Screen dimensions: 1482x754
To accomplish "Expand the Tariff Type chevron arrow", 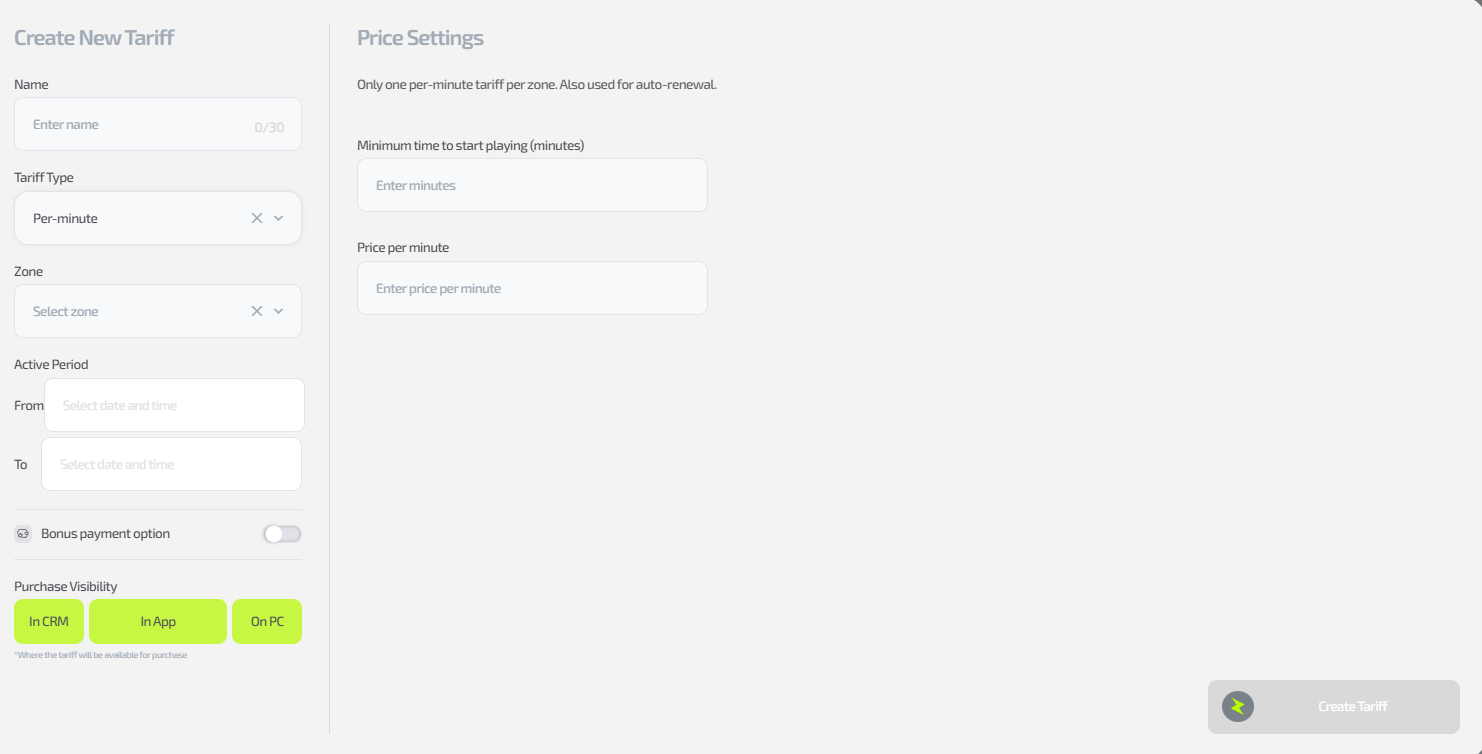I will 279,218.
